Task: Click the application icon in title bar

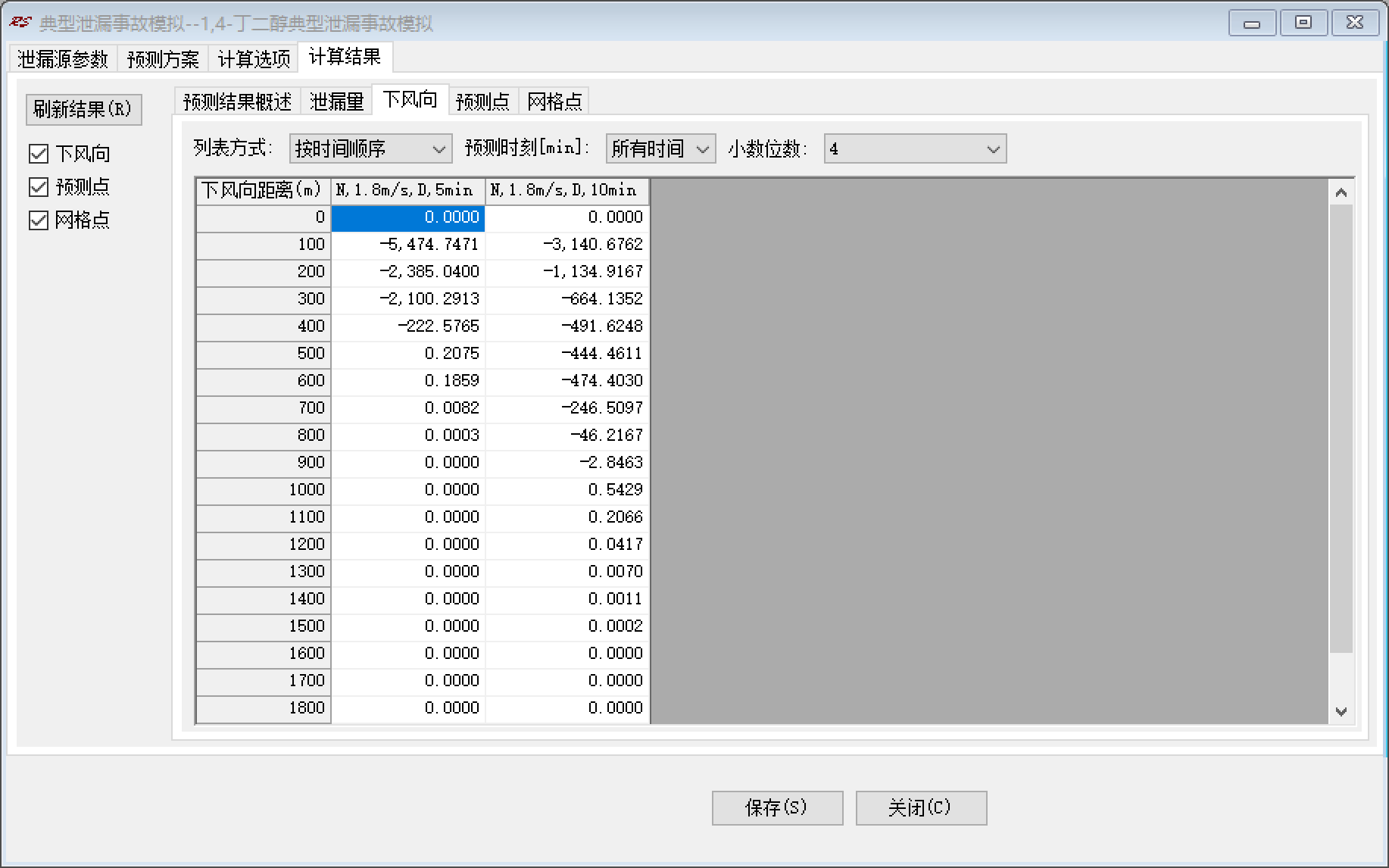Action: (20, 23)
